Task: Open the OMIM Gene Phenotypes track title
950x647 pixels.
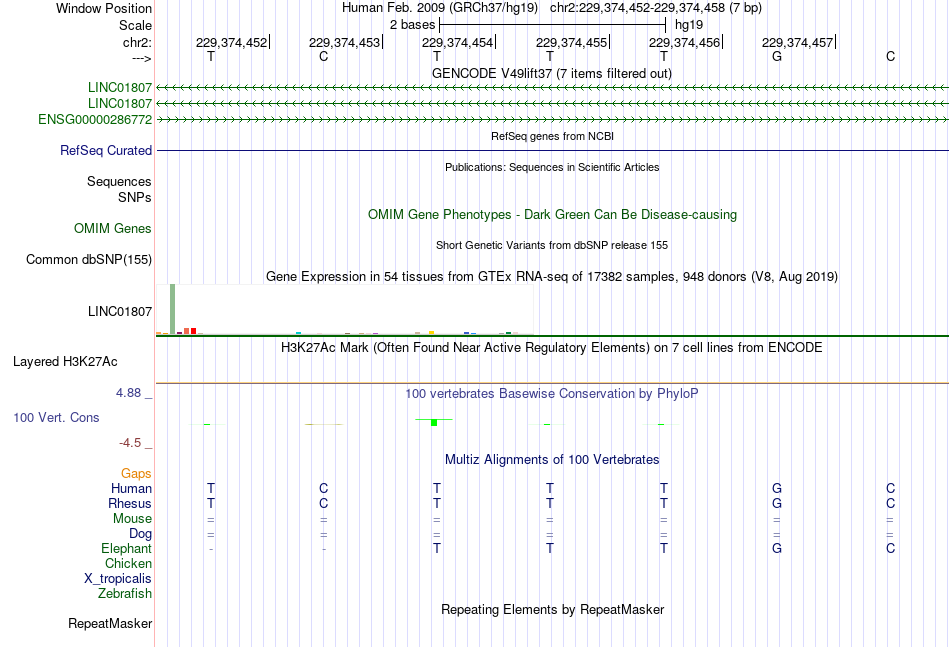Action: 552,214
